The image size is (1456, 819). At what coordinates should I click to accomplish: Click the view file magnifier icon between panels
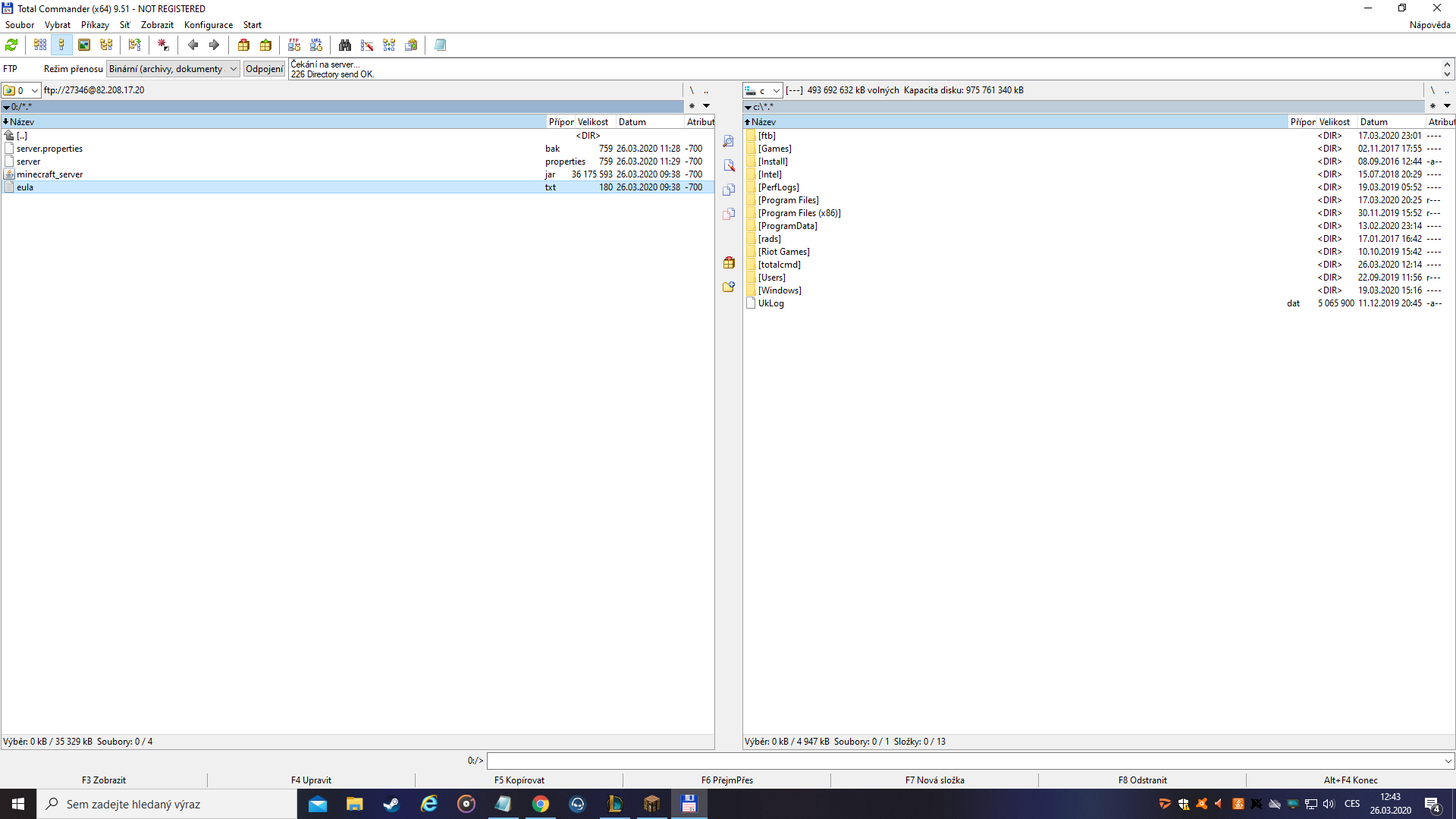(x=729, y=141)
